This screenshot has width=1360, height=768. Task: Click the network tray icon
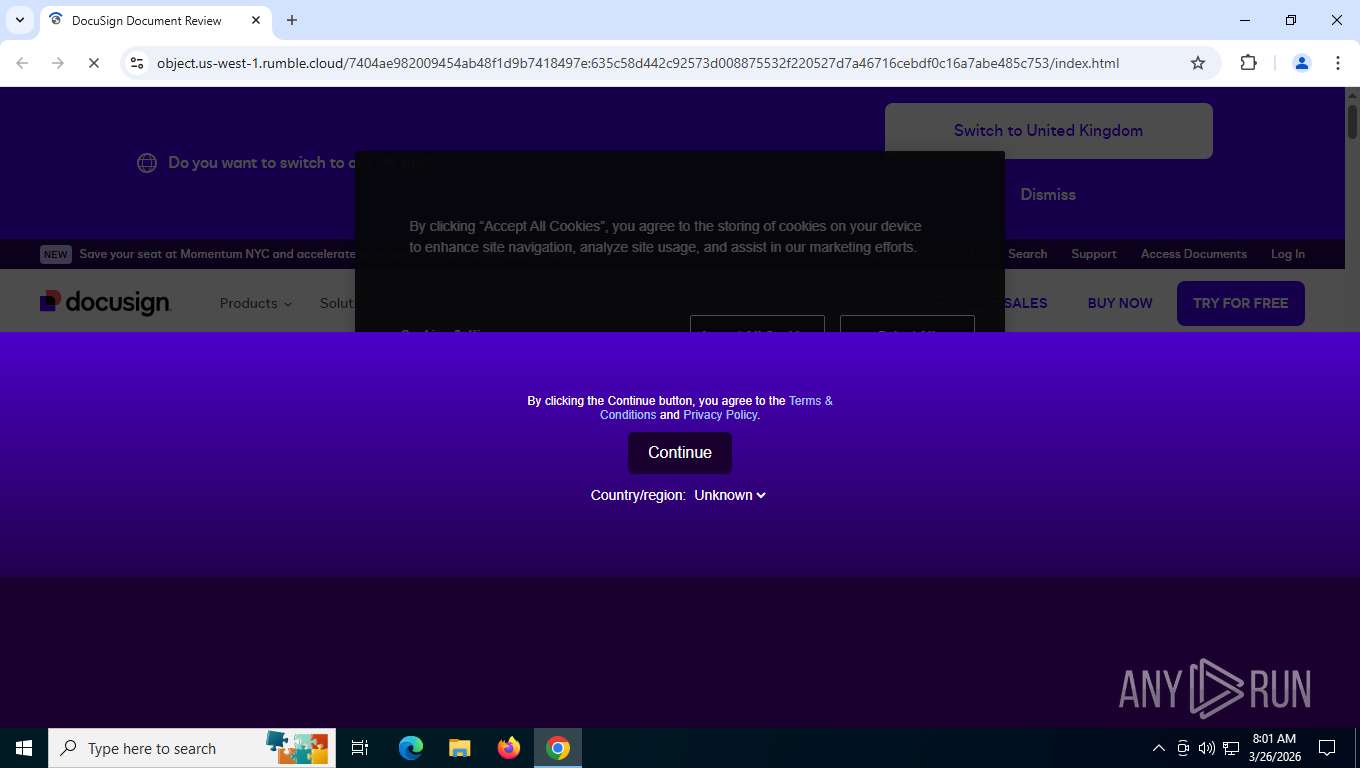coord(1231,748)
